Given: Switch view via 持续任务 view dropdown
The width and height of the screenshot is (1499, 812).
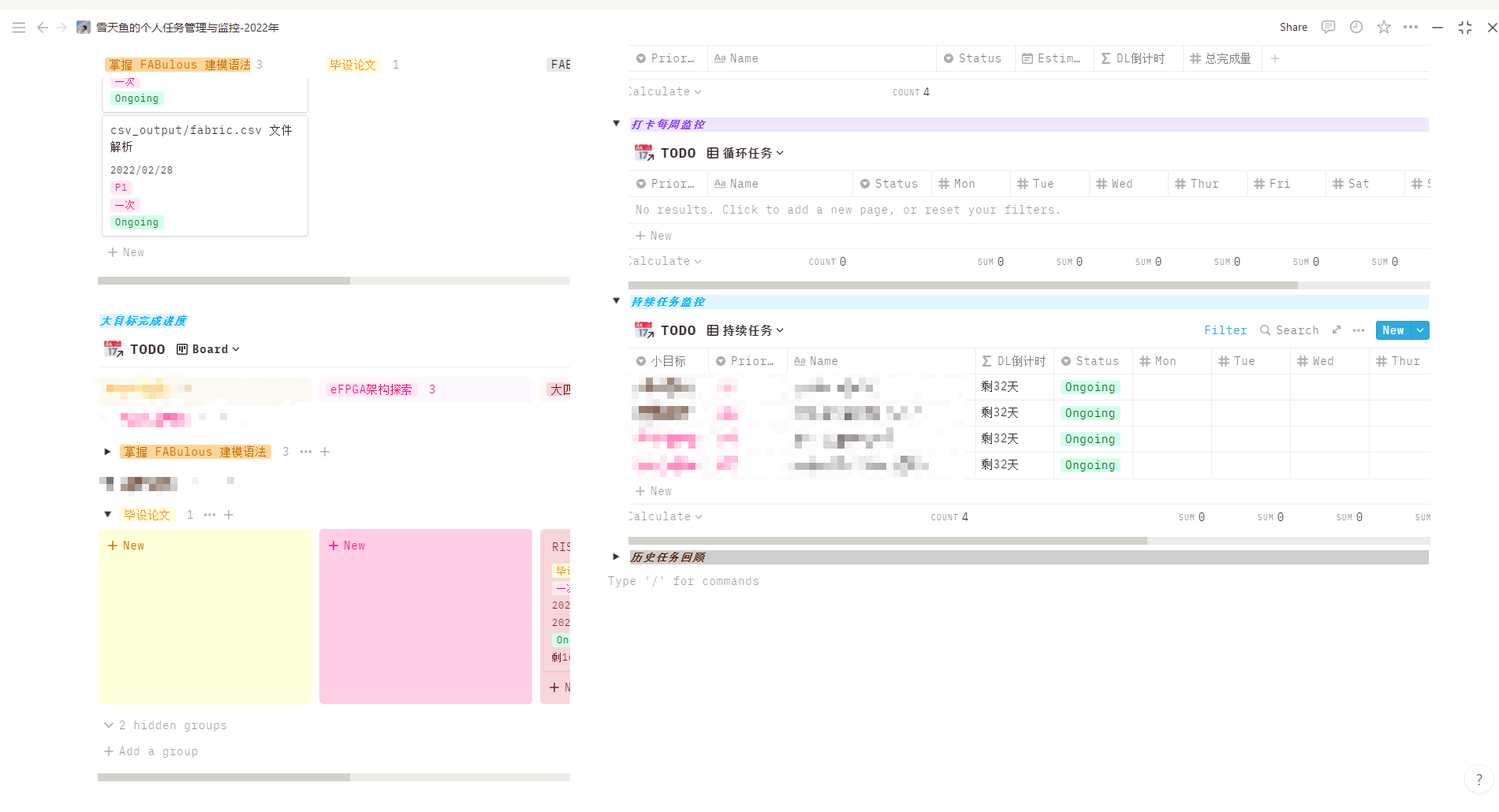Looking at the screenshot, I should click(745, 330).
